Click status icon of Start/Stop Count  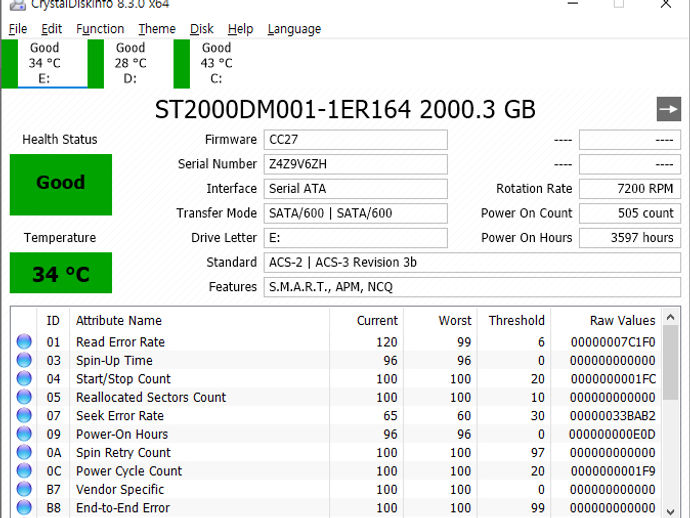[24, 378]
